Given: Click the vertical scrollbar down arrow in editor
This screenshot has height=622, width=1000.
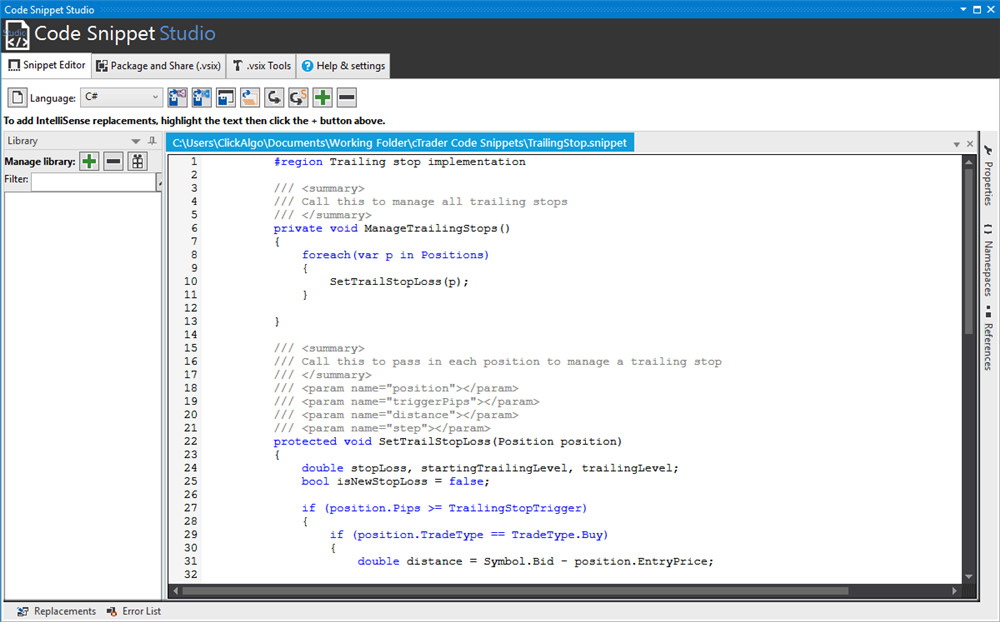Looking at the screenshot, I should click(x=969, y=576).
